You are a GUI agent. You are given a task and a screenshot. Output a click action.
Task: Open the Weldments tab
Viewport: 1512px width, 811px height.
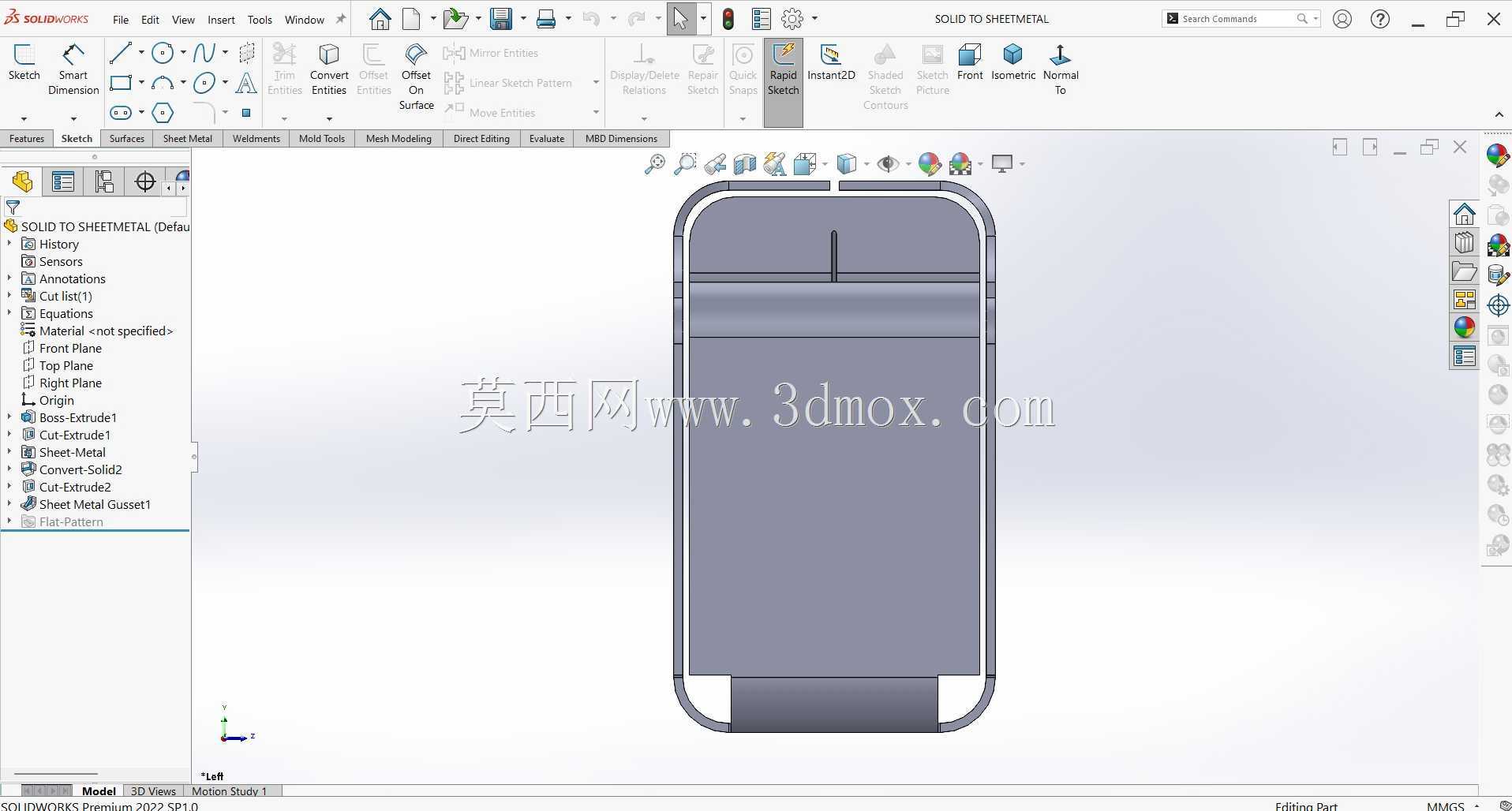(x=256, y=138)
